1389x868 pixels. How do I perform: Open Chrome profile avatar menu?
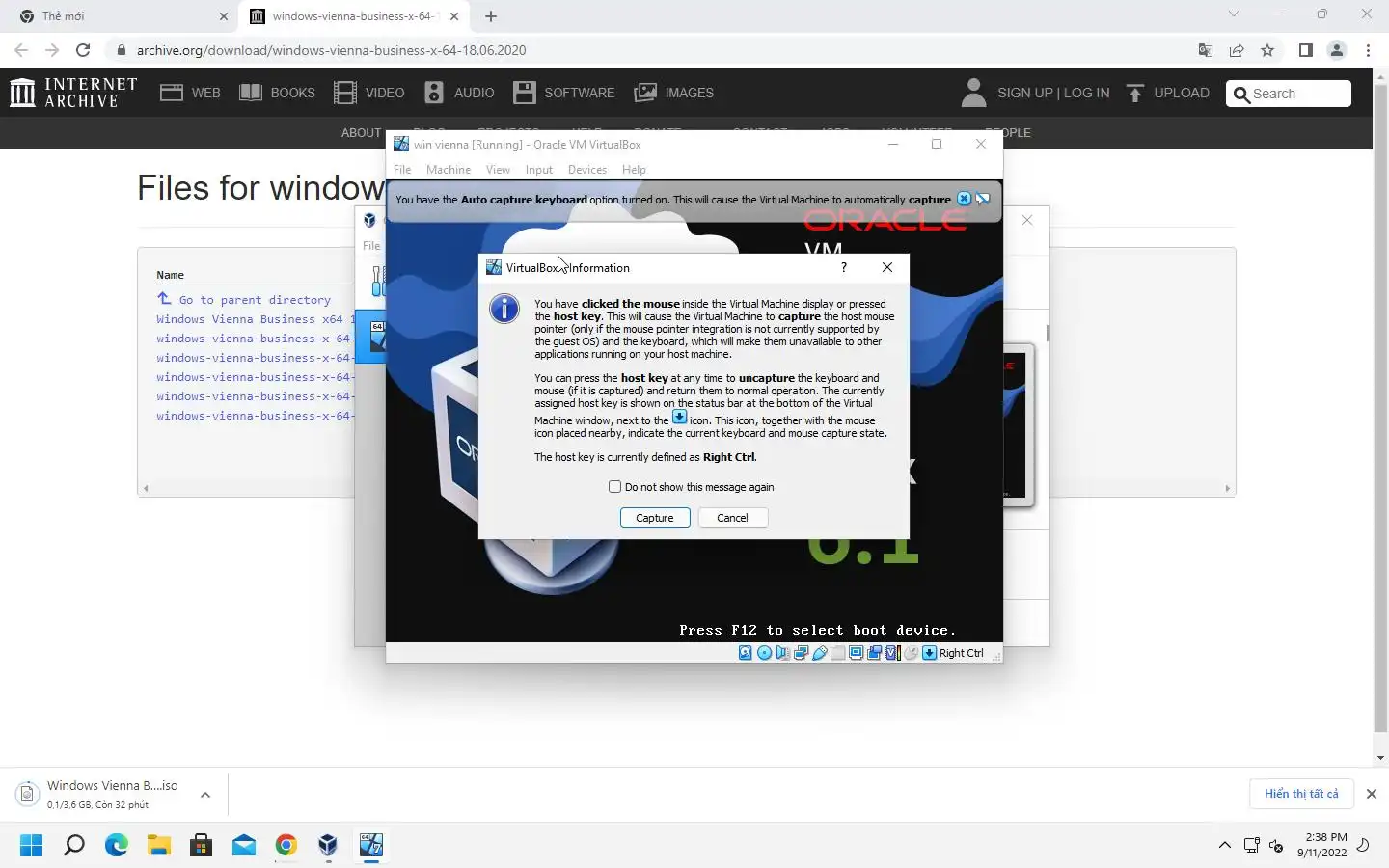(x=1337, y=50)
